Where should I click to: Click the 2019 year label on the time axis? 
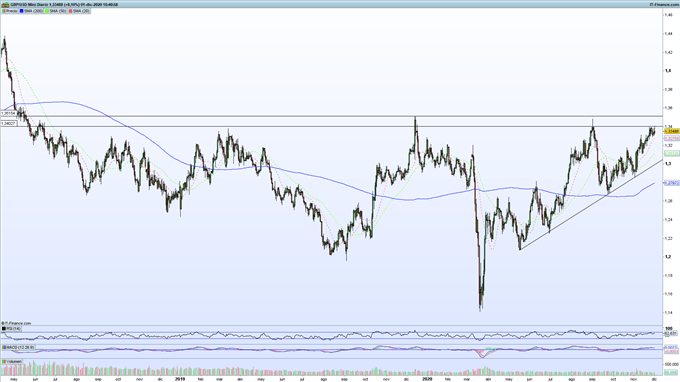click(180, 379)
